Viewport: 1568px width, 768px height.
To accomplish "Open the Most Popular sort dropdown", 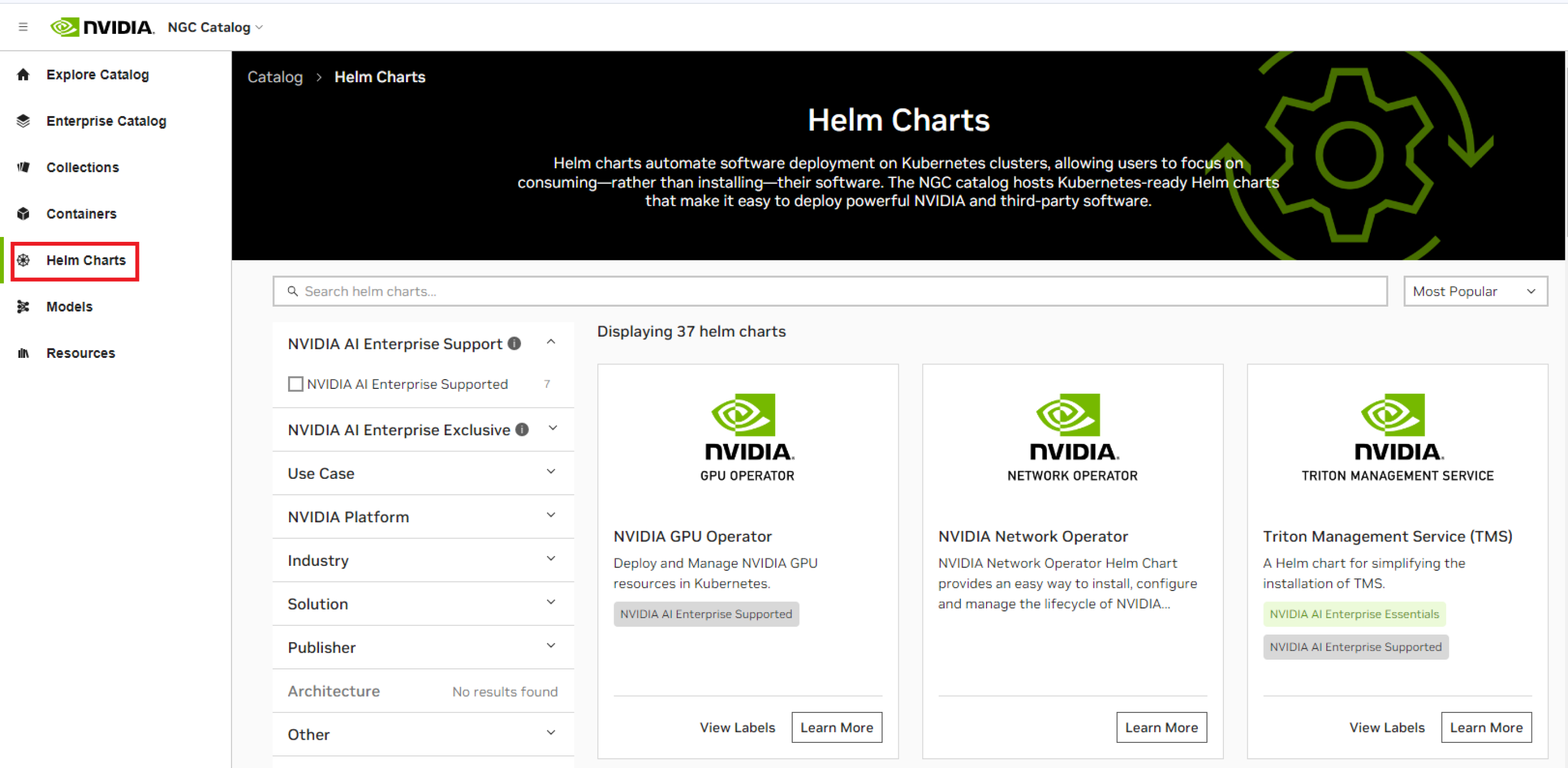I will pyautogui.click(x=1474, y=291).
